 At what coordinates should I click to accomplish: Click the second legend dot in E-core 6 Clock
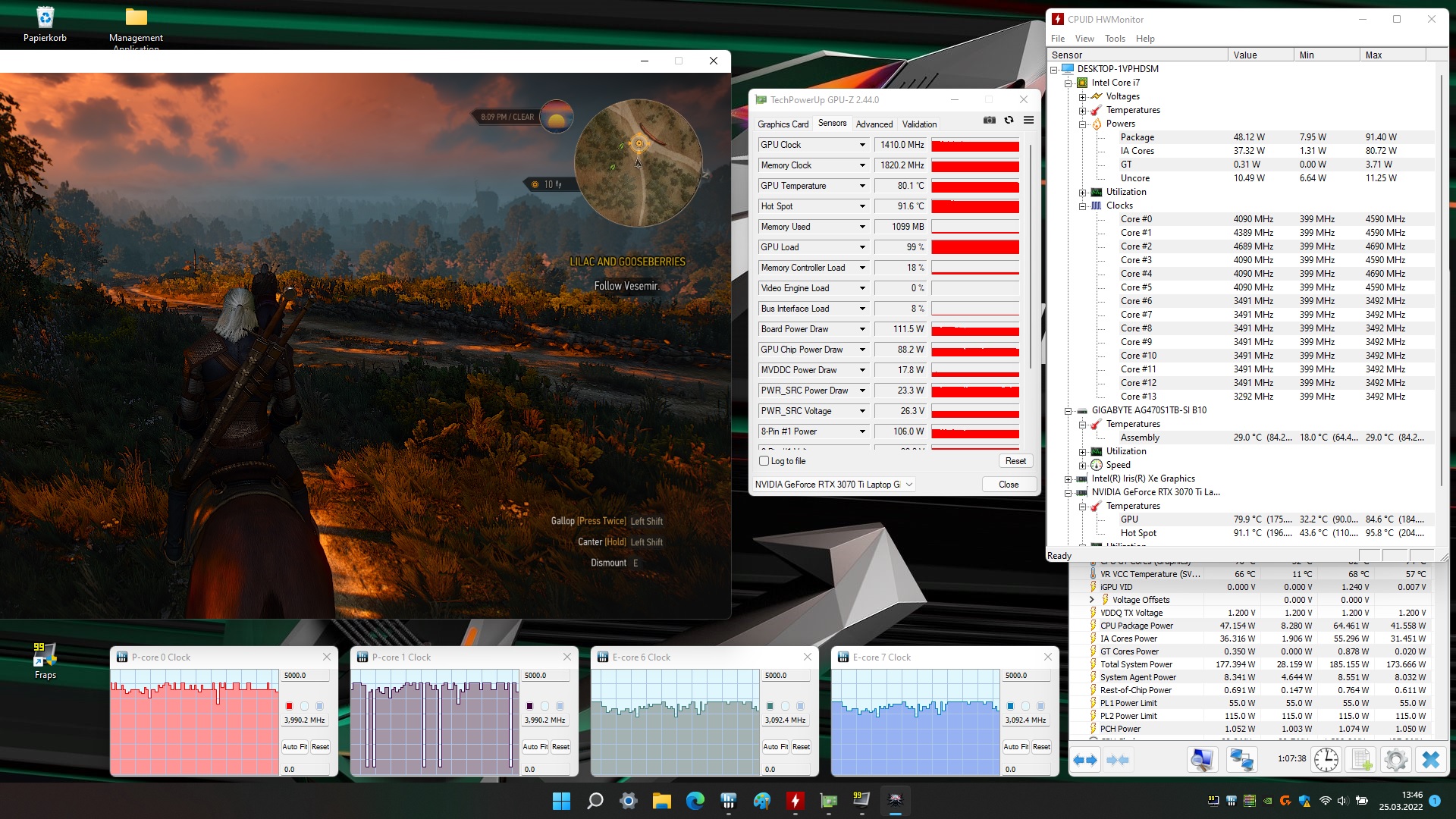click(785, 706)
